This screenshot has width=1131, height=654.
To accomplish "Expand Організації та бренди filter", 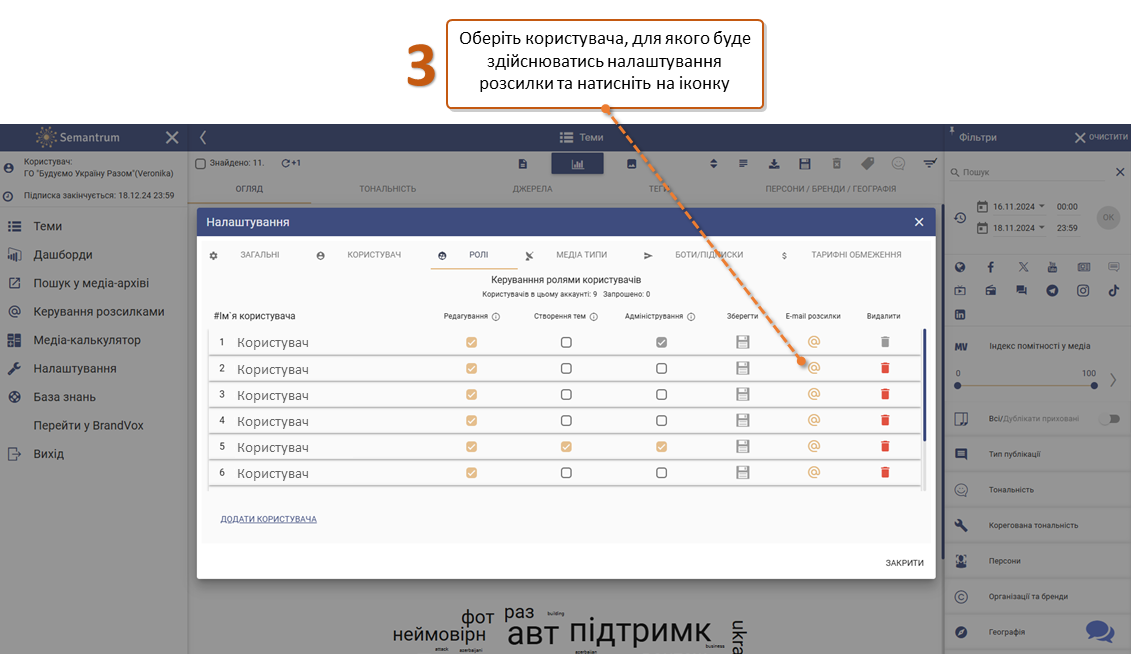I will coord(1037,596).
